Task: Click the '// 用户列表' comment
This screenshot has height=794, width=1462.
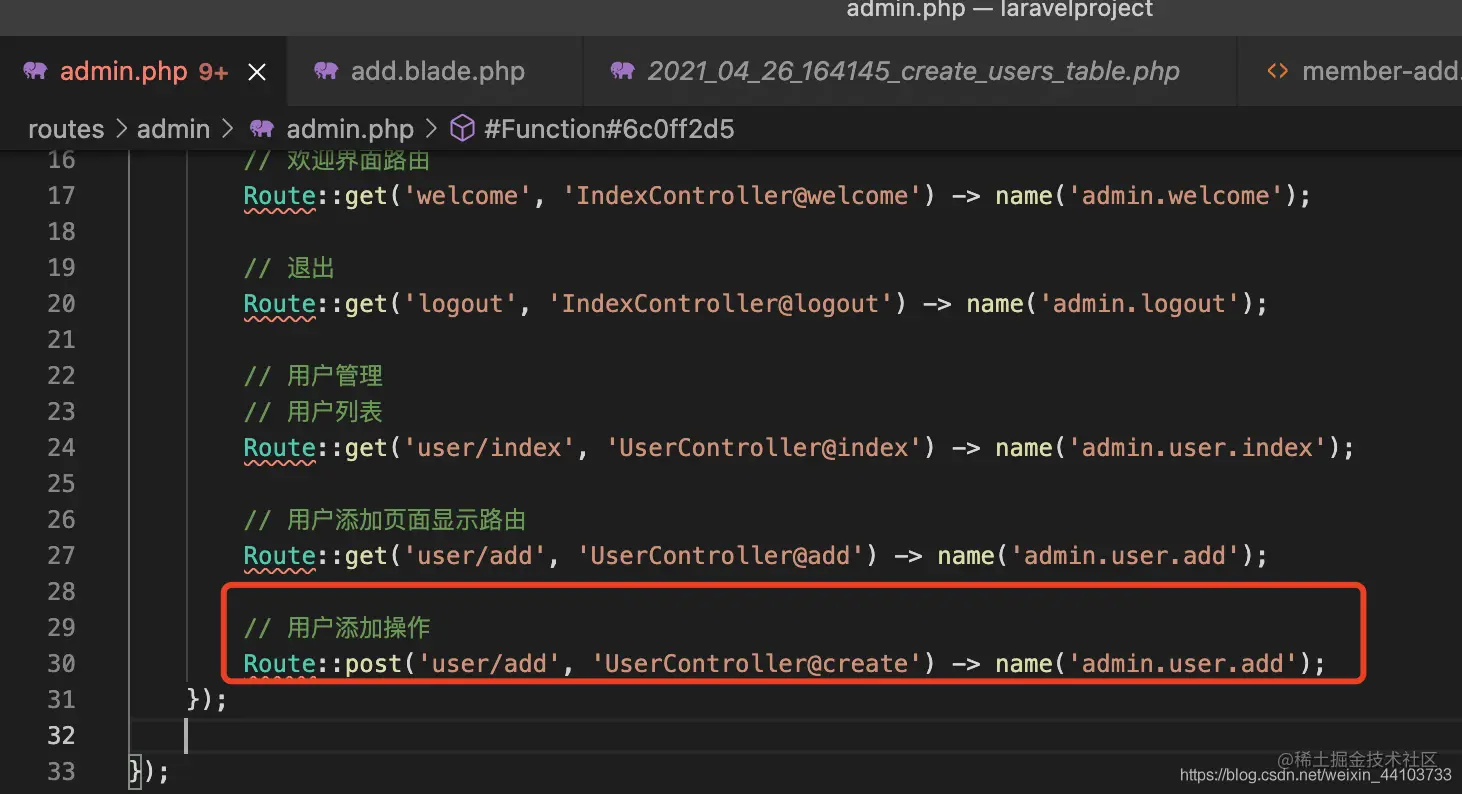Action: (313, 412)
